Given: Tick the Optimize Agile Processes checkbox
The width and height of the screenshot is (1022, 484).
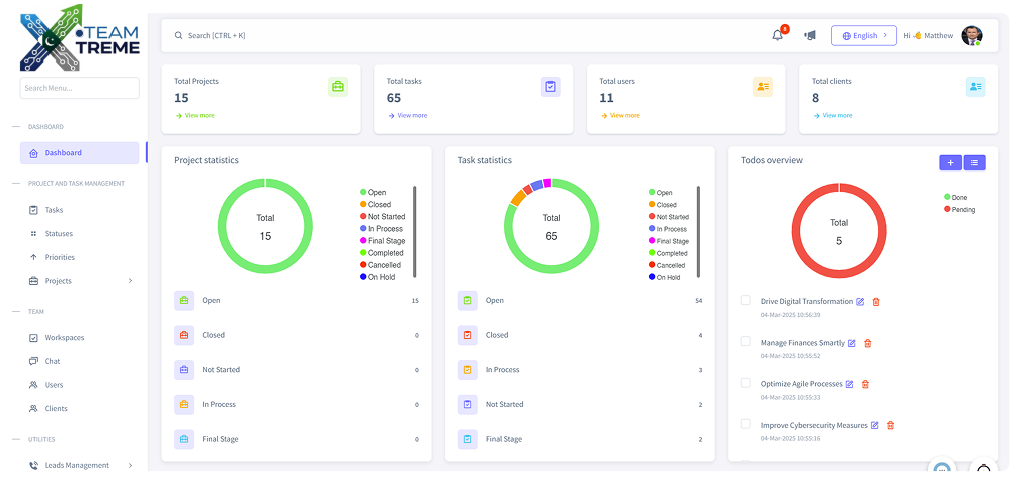Looking at the screenshot, I should click(745, 382).
